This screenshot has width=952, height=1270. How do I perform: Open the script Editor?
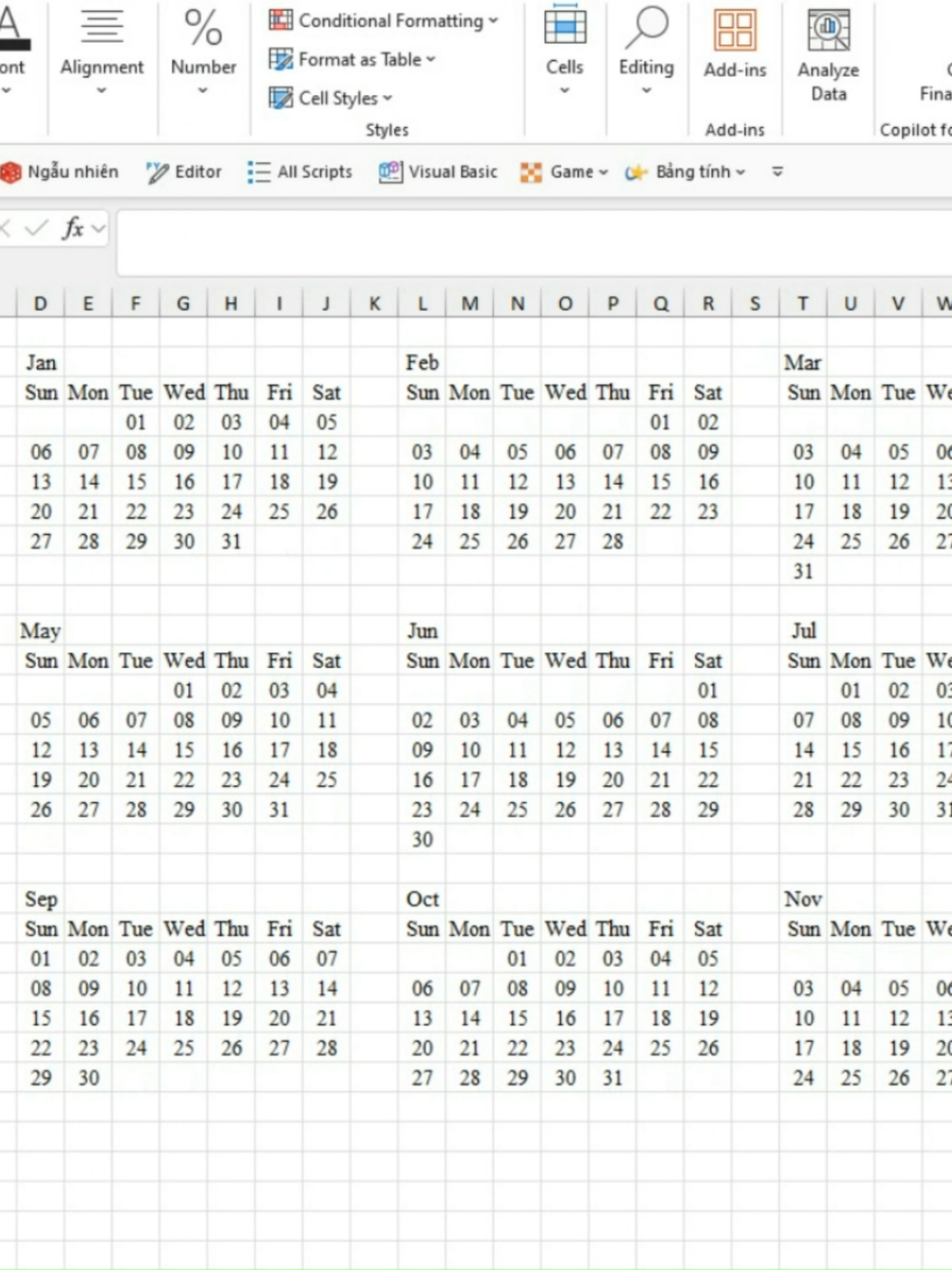pyautogui.click(x=184, y=172)
